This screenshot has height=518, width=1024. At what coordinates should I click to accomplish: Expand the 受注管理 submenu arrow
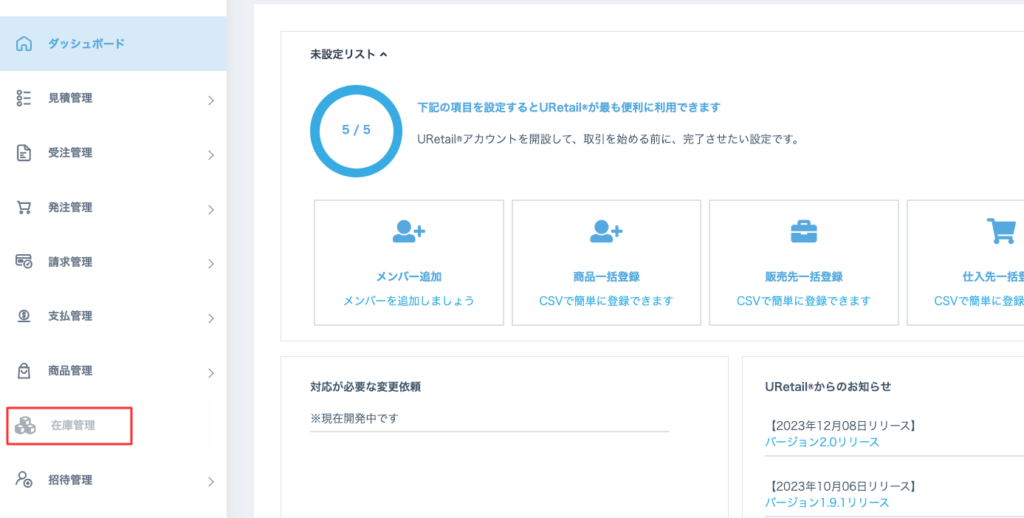point(210,155)
